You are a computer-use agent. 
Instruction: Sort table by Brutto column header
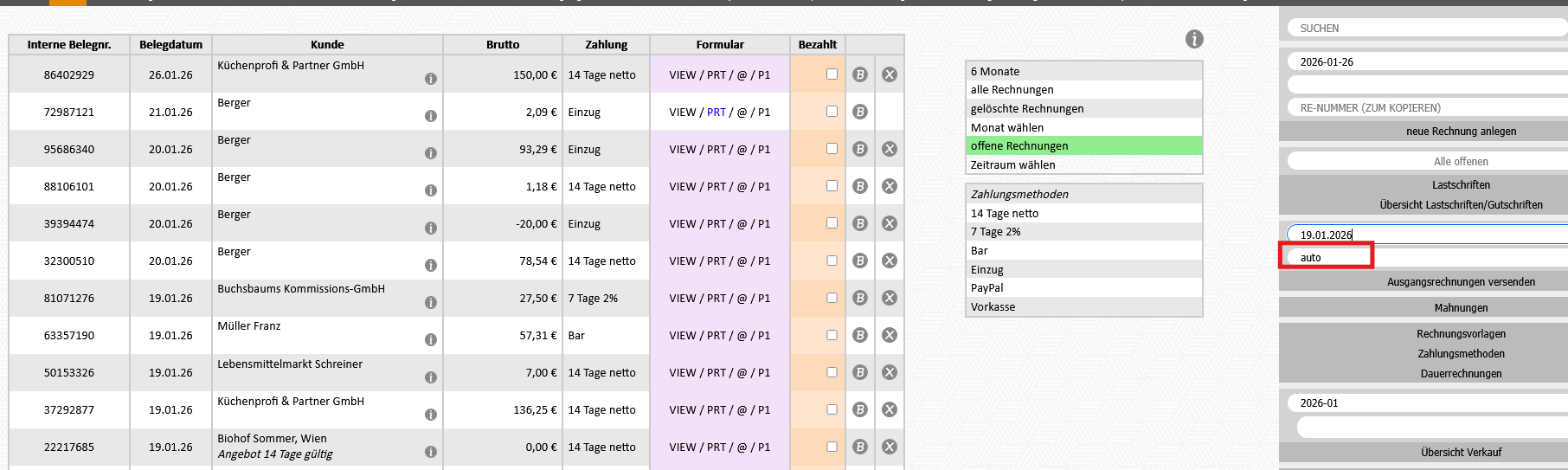(502, 45)
